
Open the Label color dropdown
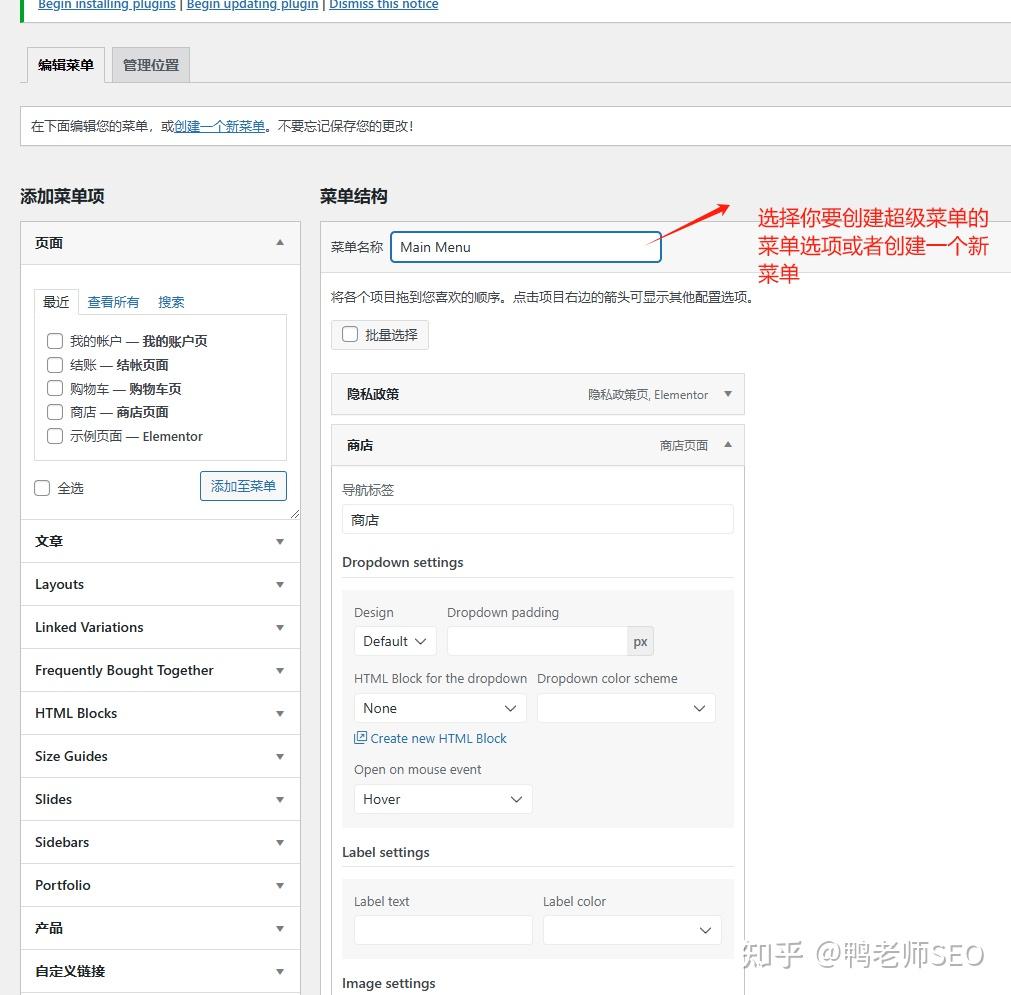[632, 930]
